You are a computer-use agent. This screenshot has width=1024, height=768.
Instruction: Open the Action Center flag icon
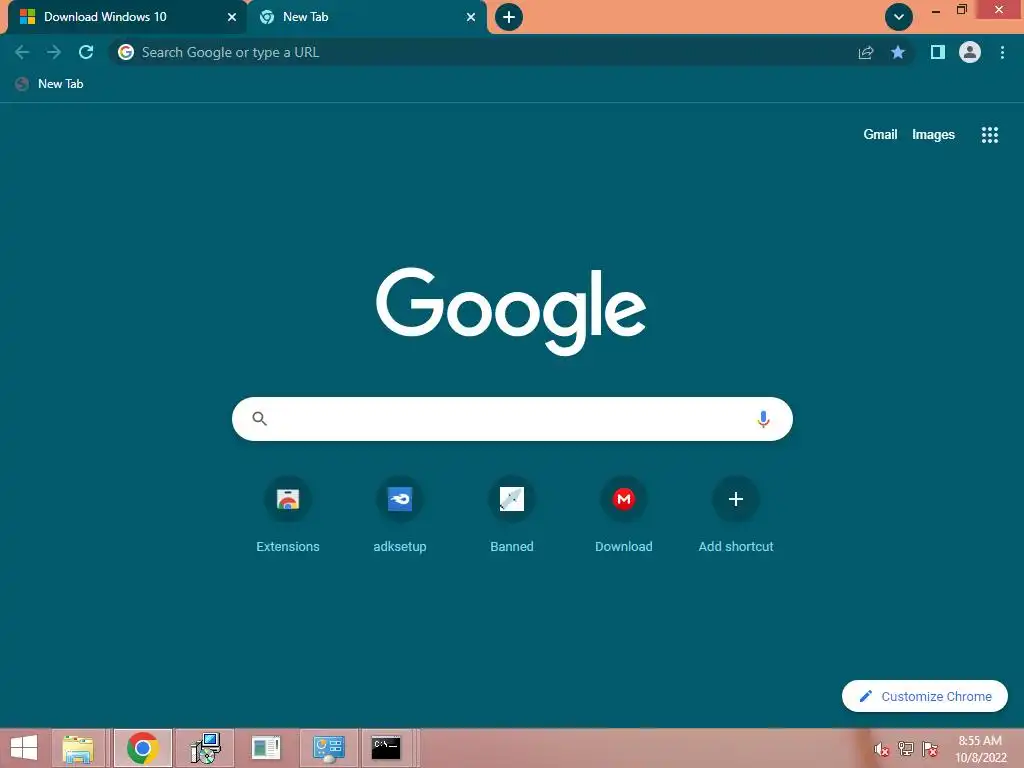929,749
